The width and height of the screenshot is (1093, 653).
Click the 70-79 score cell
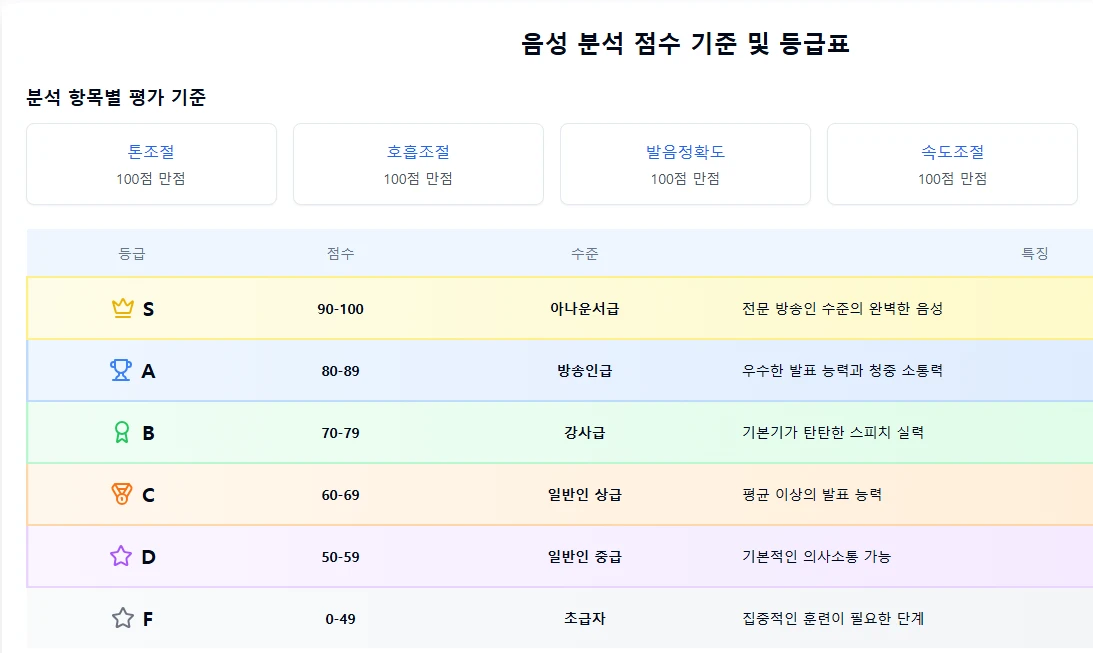point(341,433)
